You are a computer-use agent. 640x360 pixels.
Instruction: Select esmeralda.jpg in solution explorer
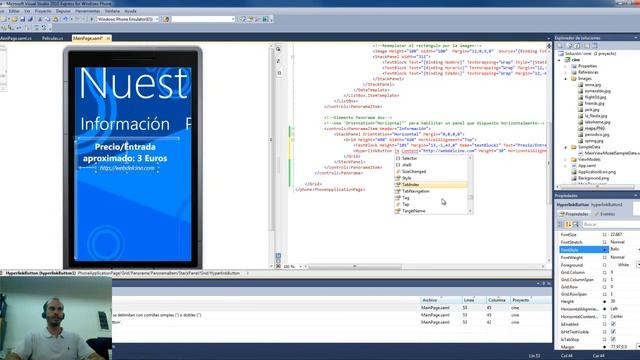[x=598, y=91]
